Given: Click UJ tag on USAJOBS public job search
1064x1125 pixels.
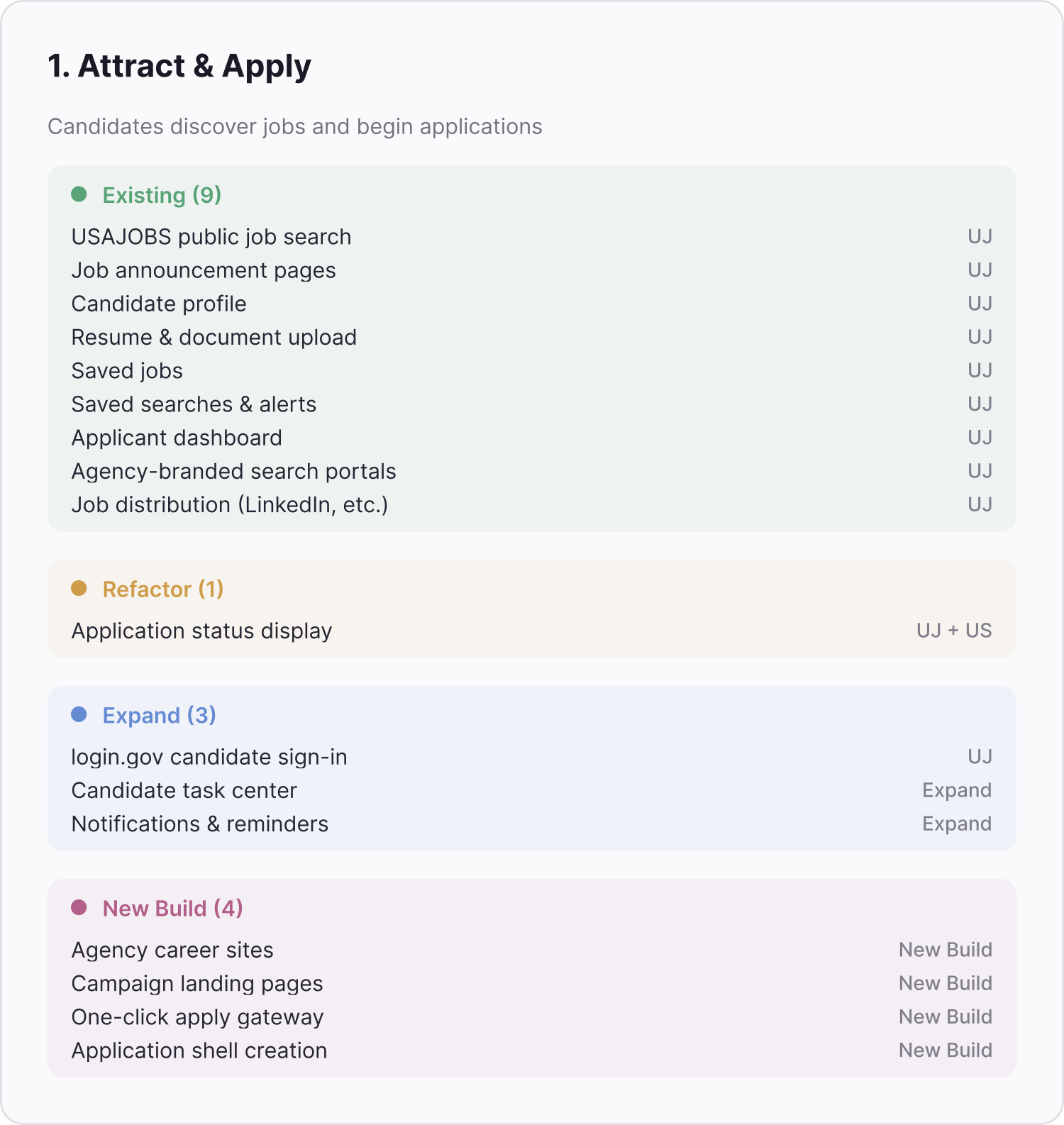Looking at the screenshot, I should (x=980, y=236).
